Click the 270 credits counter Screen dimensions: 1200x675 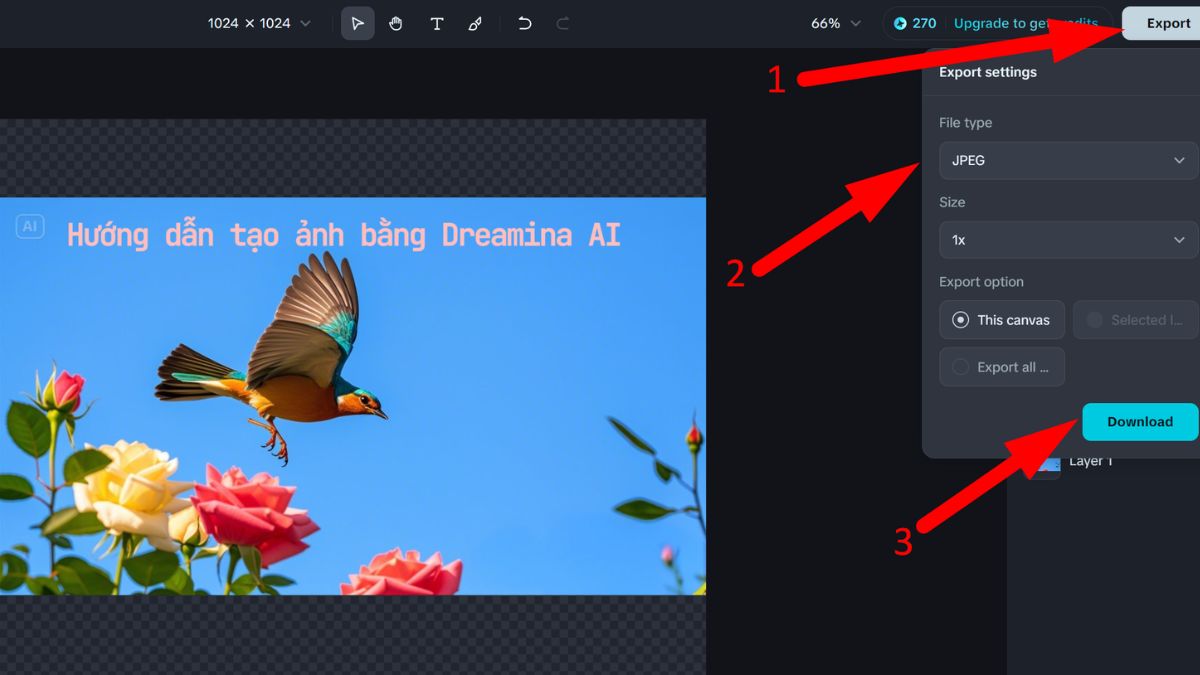pos(915,23)
